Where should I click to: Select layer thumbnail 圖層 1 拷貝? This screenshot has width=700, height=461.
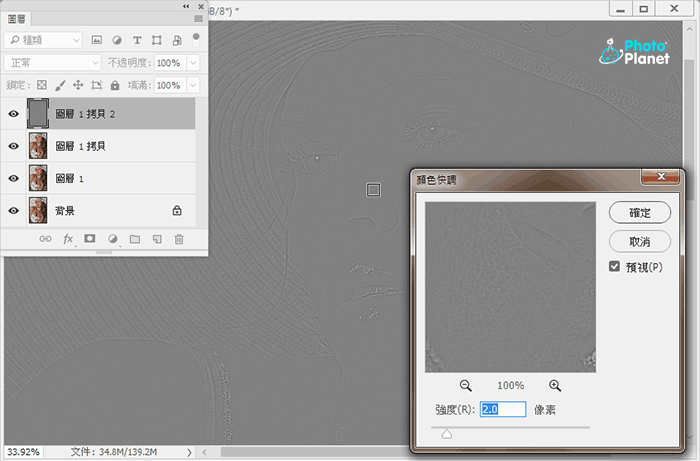[x=38, y=146]
